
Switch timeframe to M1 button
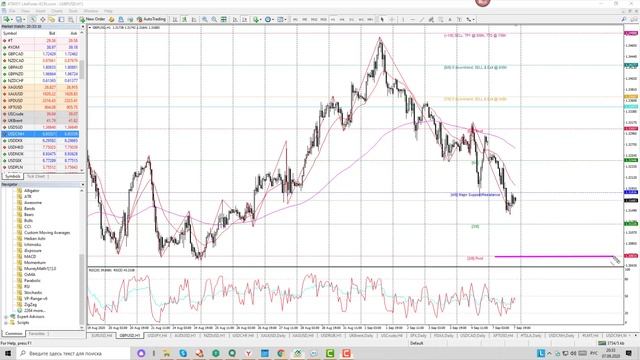pyautogui.click(x=295, y=19)
